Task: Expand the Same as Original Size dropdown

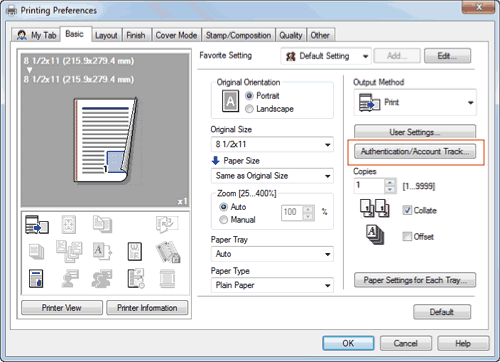Action: (x=272, y=176)
